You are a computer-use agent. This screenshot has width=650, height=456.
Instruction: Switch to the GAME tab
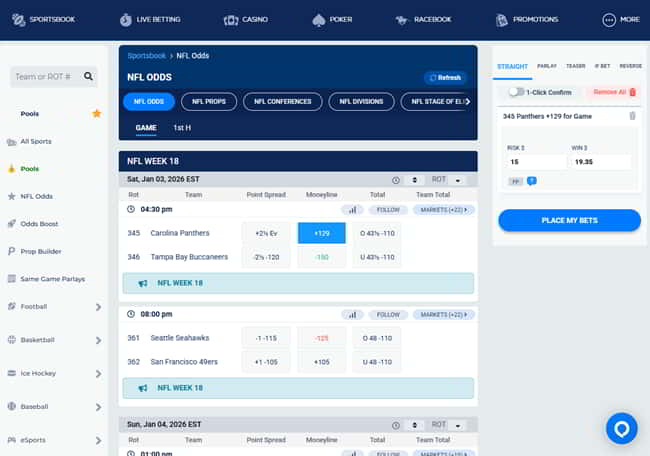tap(146, 128)
